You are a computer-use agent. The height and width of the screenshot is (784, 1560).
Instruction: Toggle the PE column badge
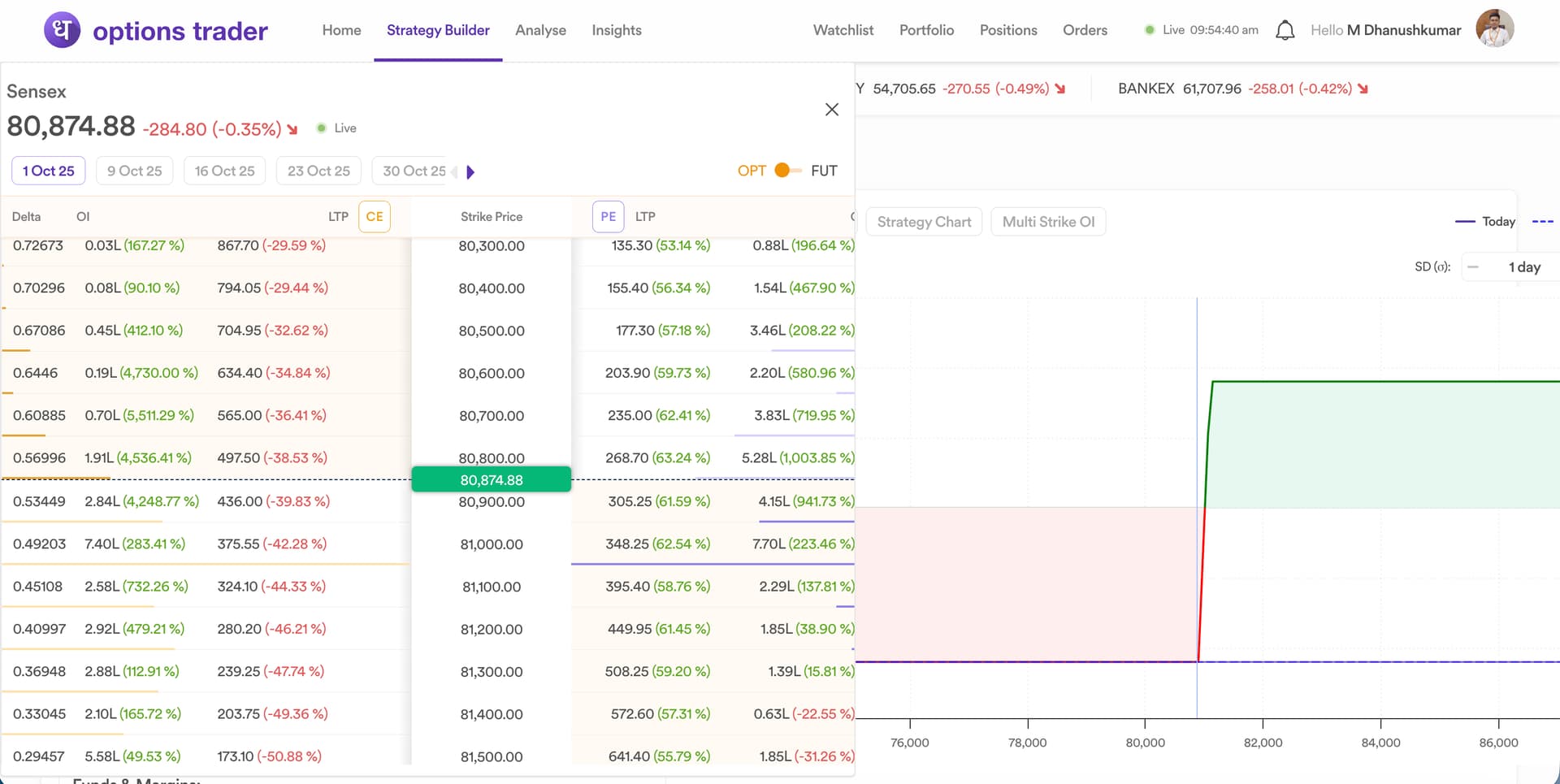click(x=608, y=217)
